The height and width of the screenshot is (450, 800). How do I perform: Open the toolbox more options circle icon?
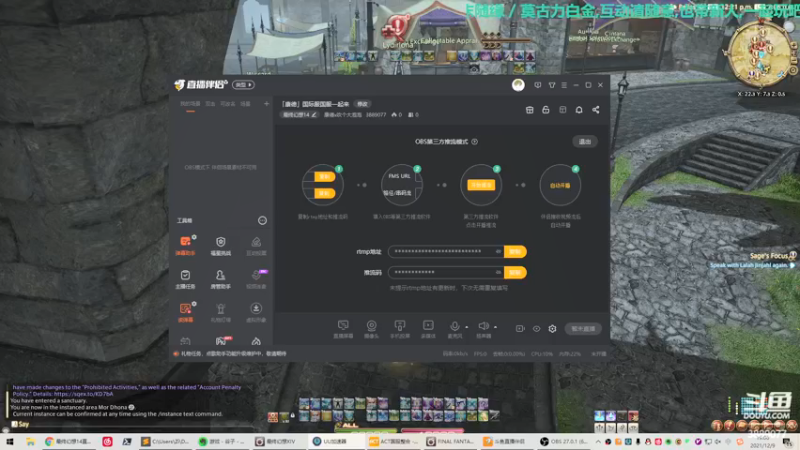tap(262, 220)
